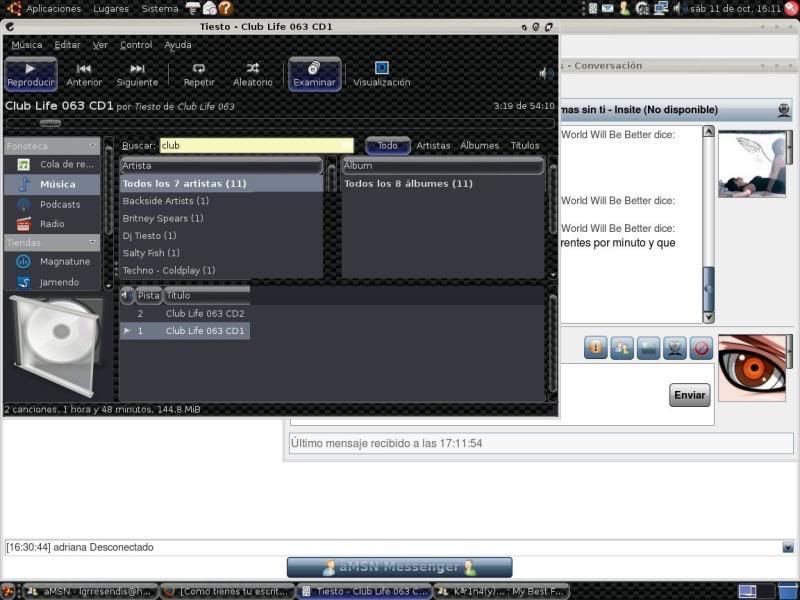Open the Editar menu
The height and width of the screenshot is (600, 800).
click(x=67, y=45)
